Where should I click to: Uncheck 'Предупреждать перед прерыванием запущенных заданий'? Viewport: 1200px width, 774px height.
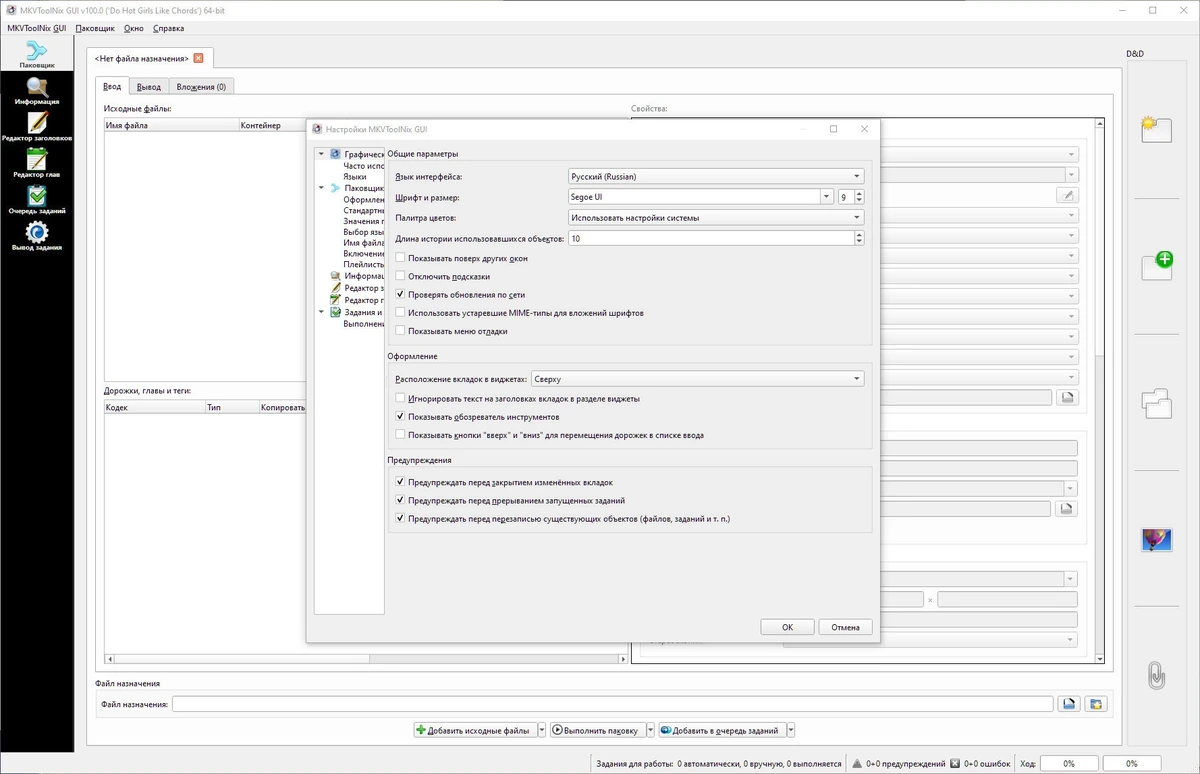401,500
